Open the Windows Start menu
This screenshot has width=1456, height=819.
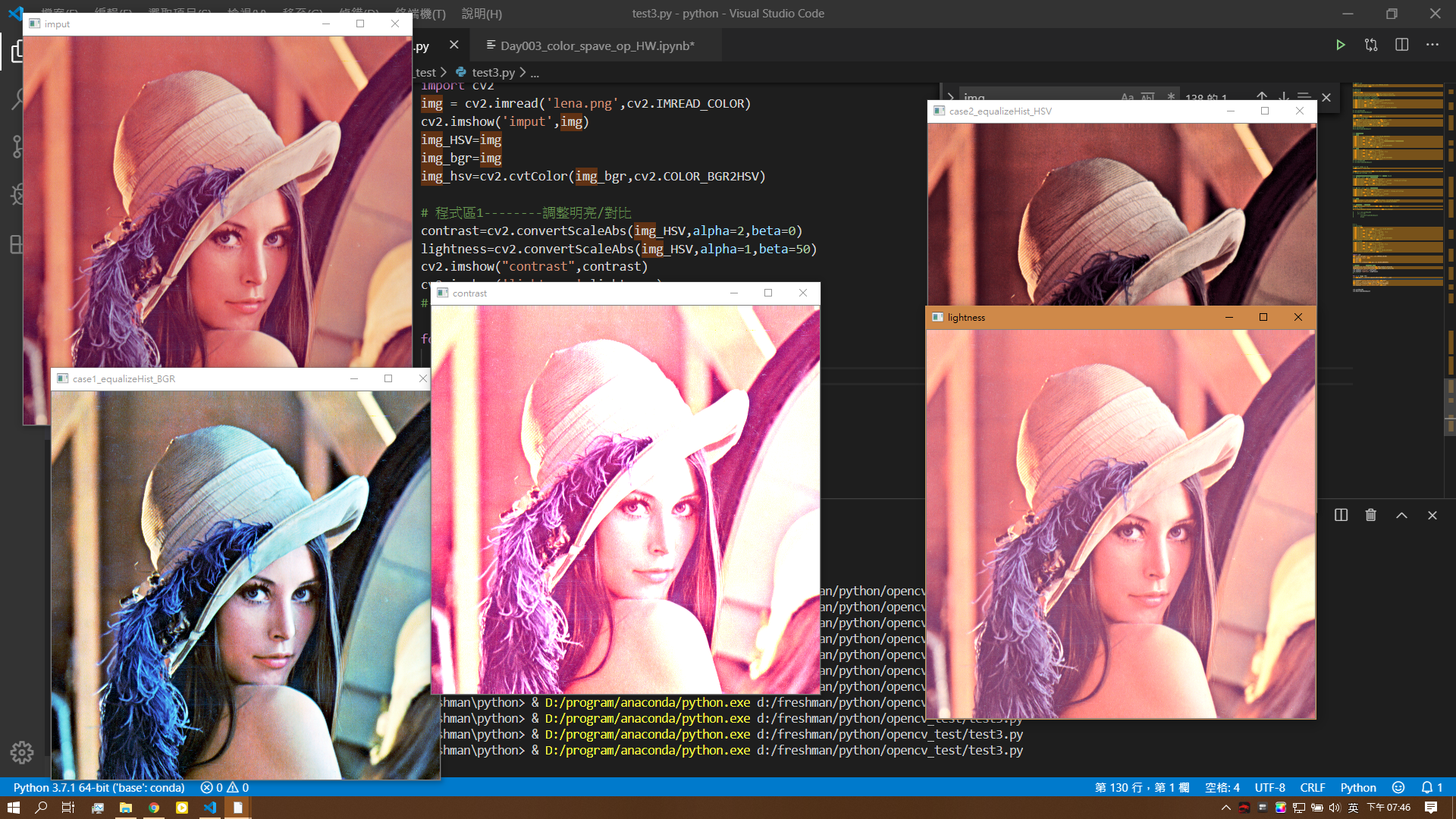pyautogui.click(x=13, y=808)
